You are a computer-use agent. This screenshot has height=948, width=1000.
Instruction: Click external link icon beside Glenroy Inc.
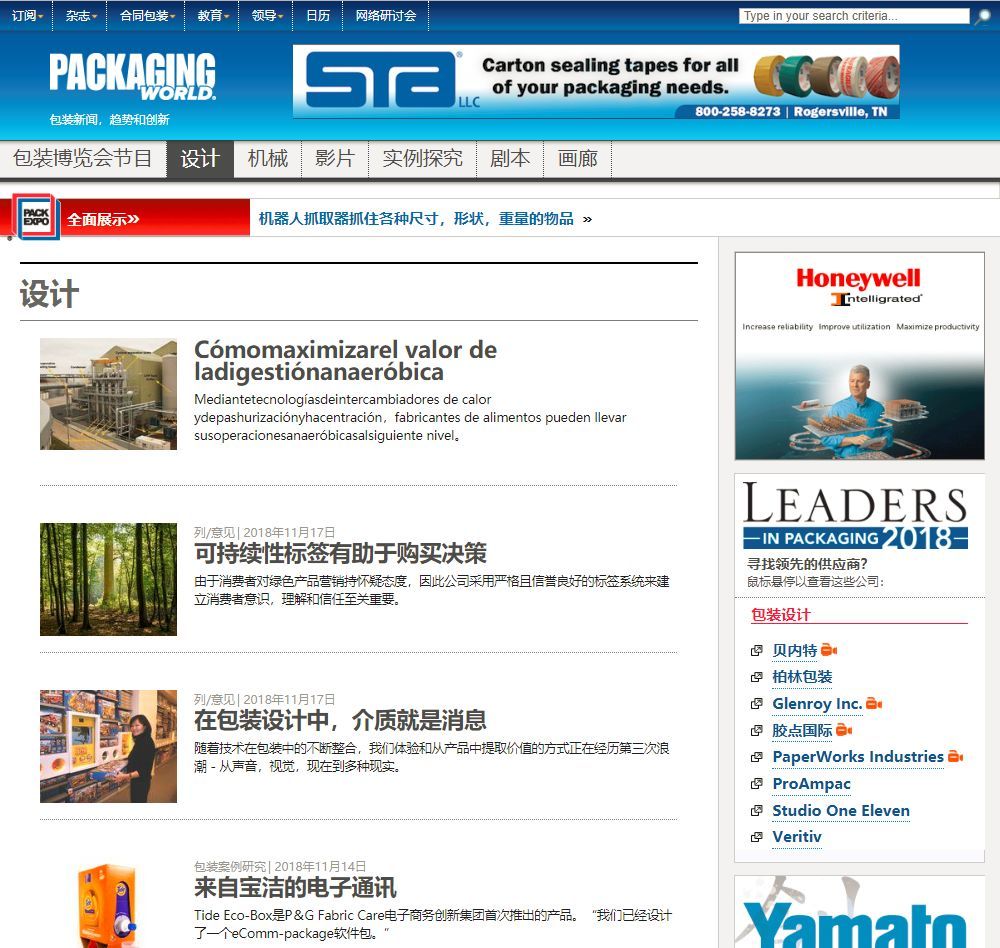[x=756, y=704]
